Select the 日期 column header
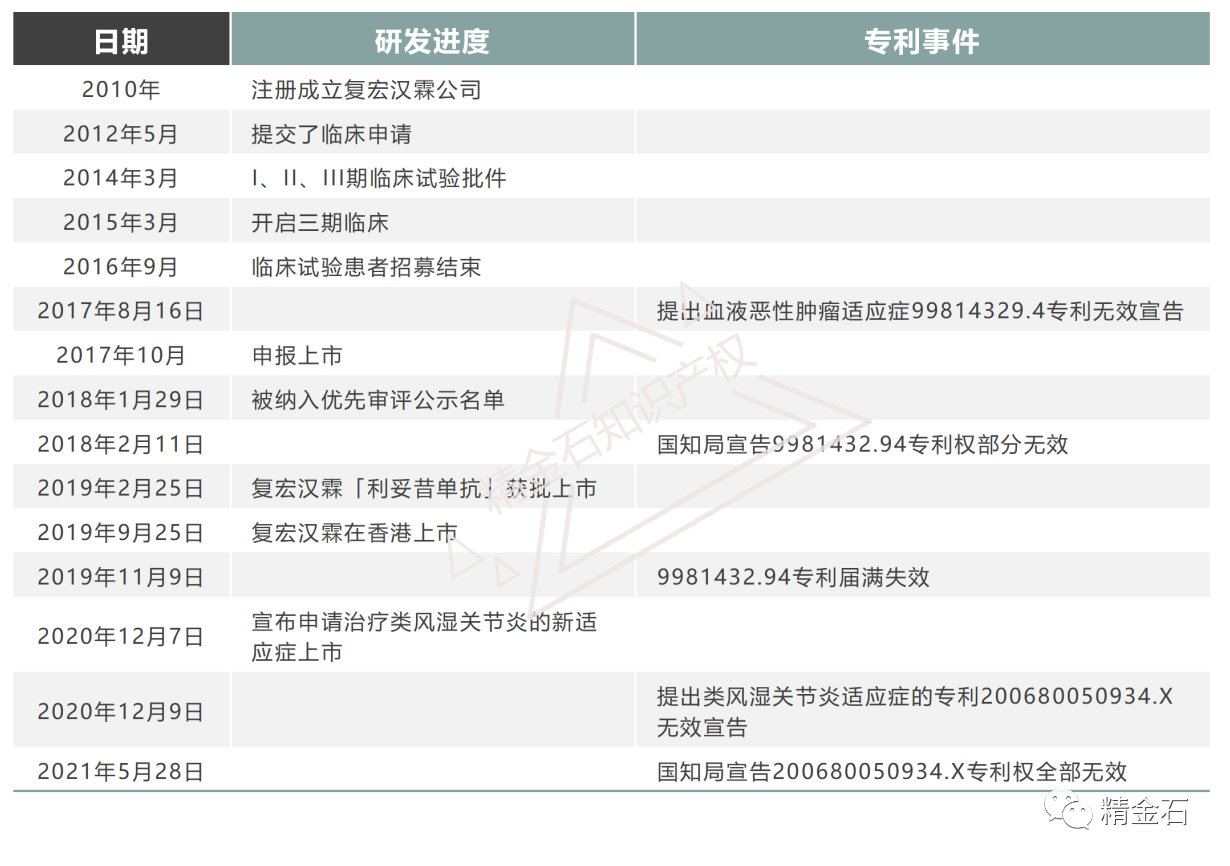Viewport: 1230px width, 866px height. (x=121, y=40)
